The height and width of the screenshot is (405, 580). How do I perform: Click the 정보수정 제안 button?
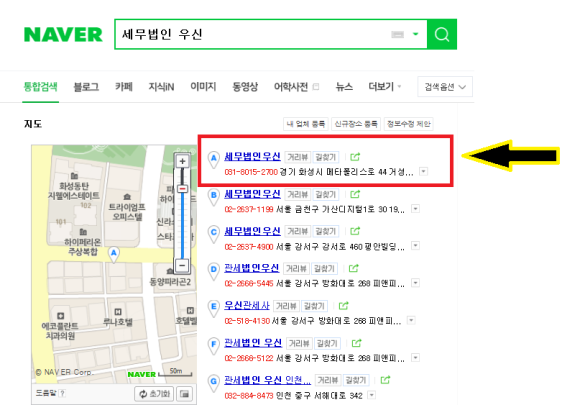[x=409, y=124]
